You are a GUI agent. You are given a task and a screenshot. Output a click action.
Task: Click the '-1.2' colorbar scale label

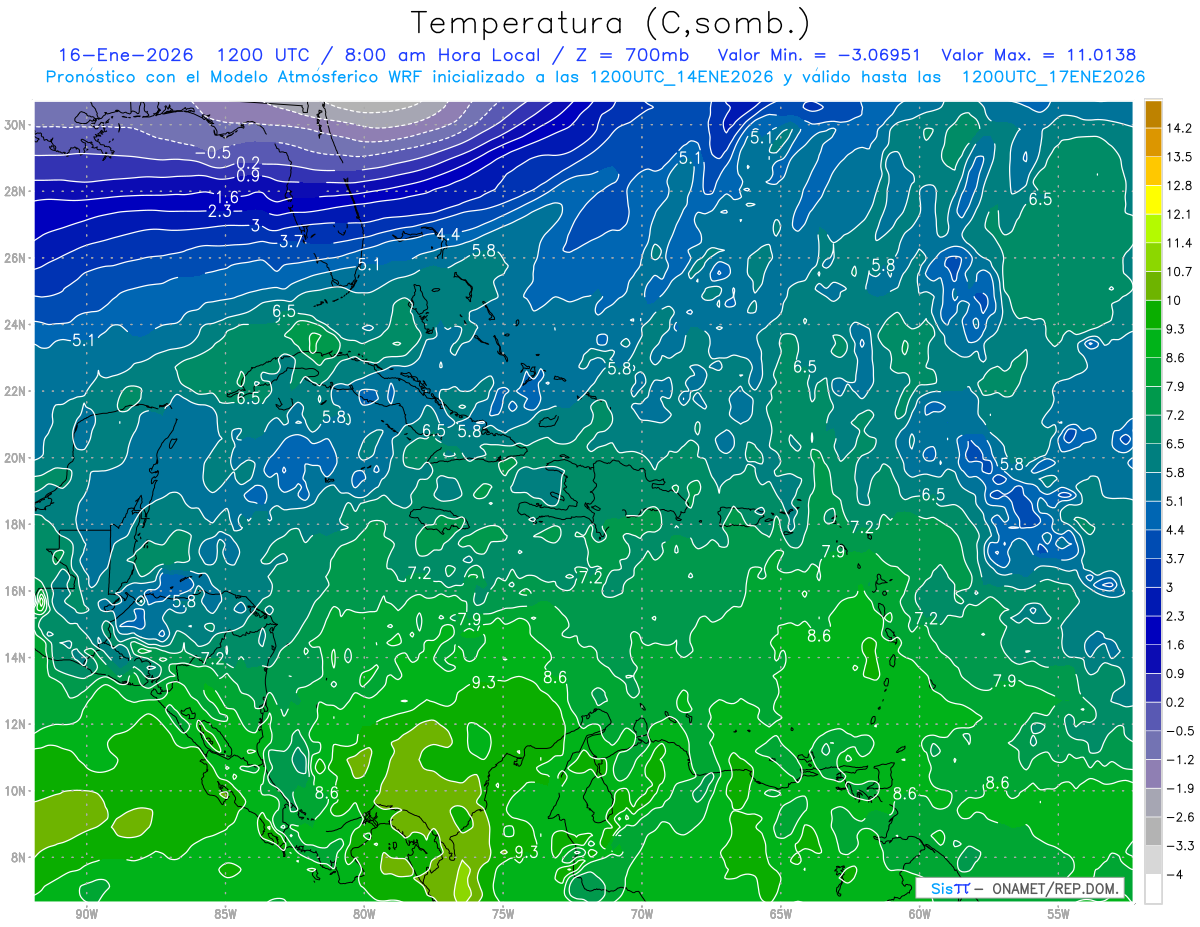[1180, 759]
